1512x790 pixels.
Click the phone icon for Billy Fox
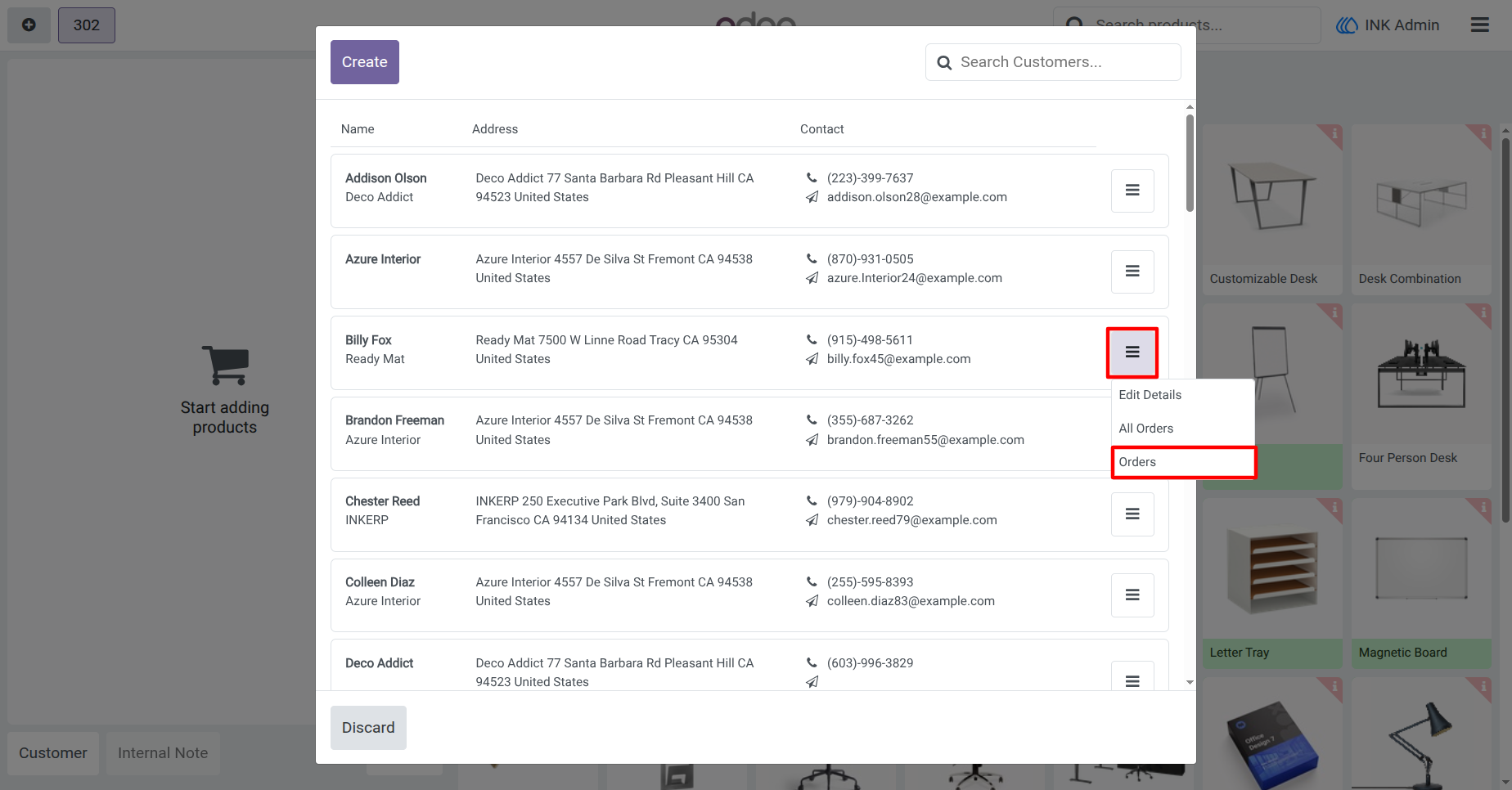(x=812, y=339)
